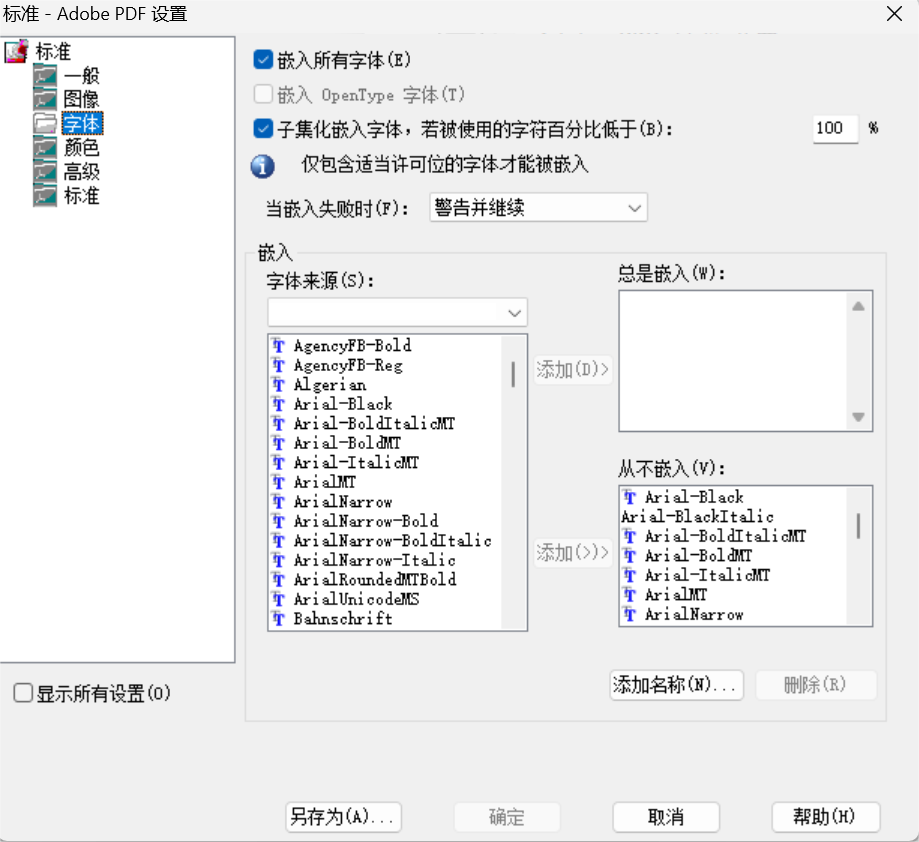Select 高级 in the settings tree
Image resolution: width=919 pixels, height=842 pixels.
81,172
